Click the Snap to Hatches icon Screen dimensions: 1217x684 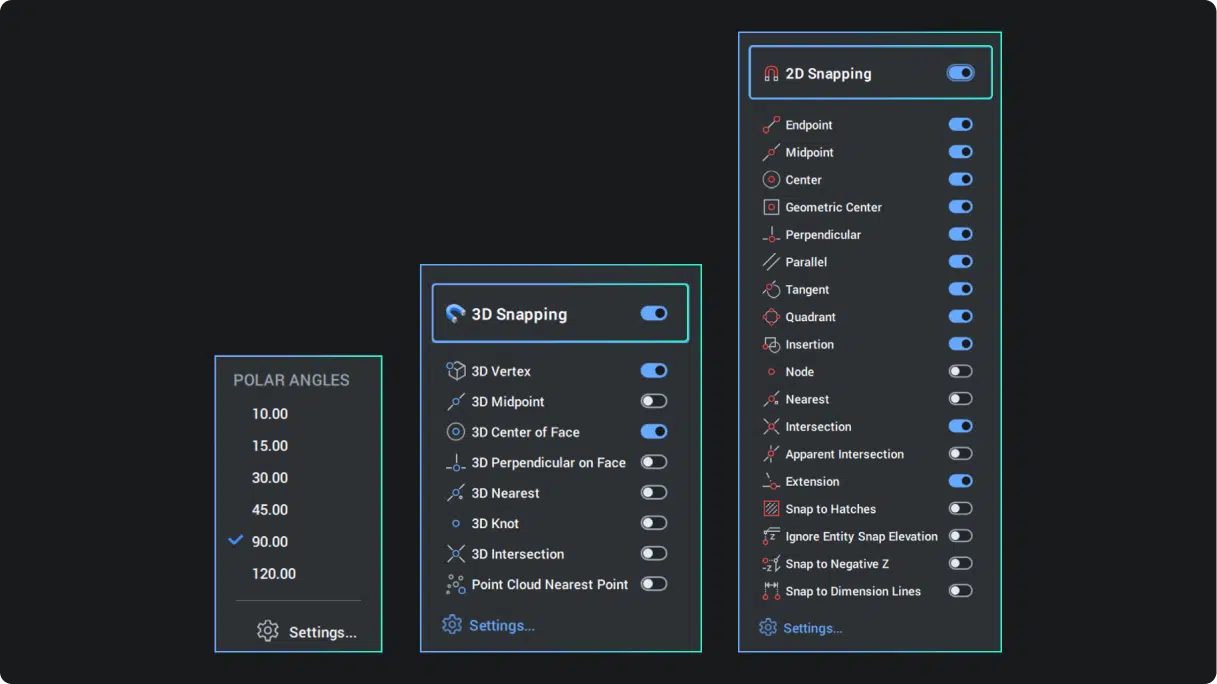(770, 508)
